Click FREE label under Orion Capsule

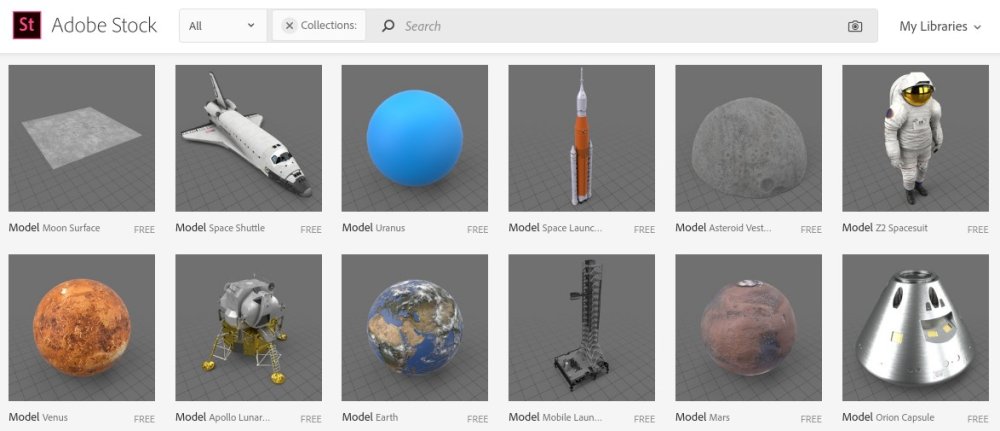point(978,419)
